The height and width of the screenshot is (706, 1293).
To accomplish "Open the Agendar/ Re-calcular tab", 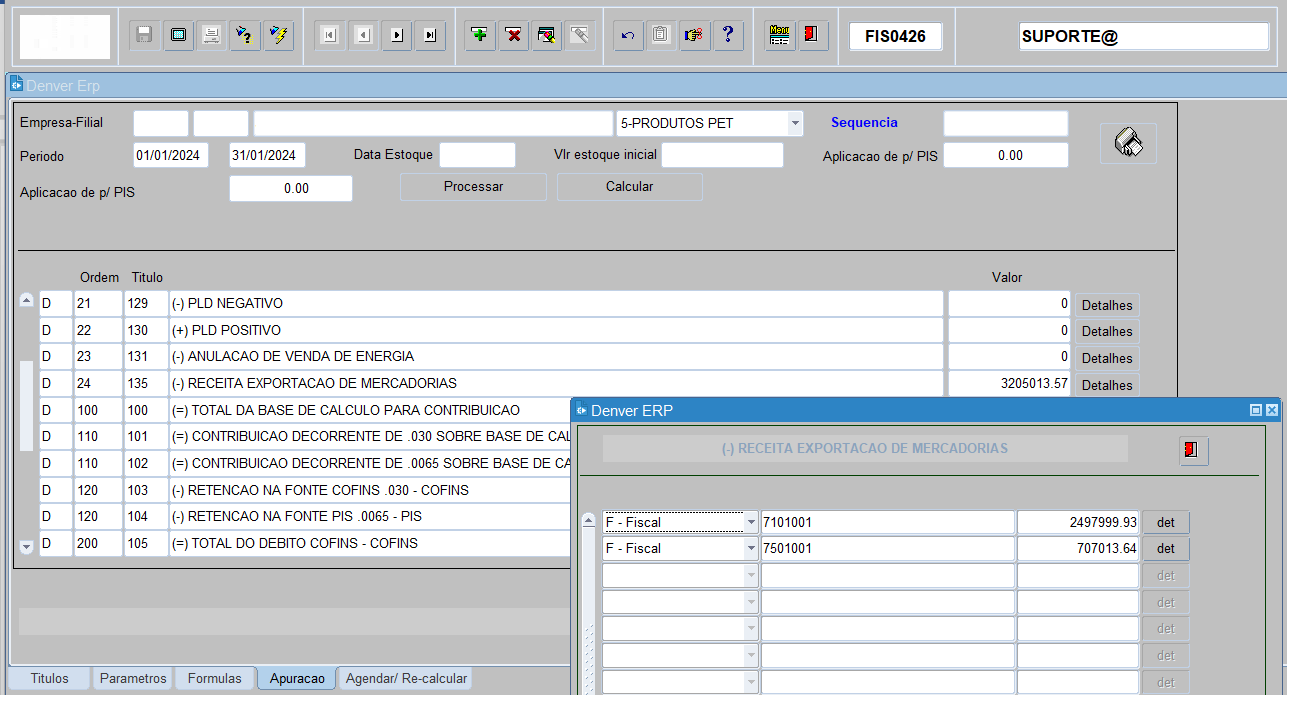I will coord(405,678).
